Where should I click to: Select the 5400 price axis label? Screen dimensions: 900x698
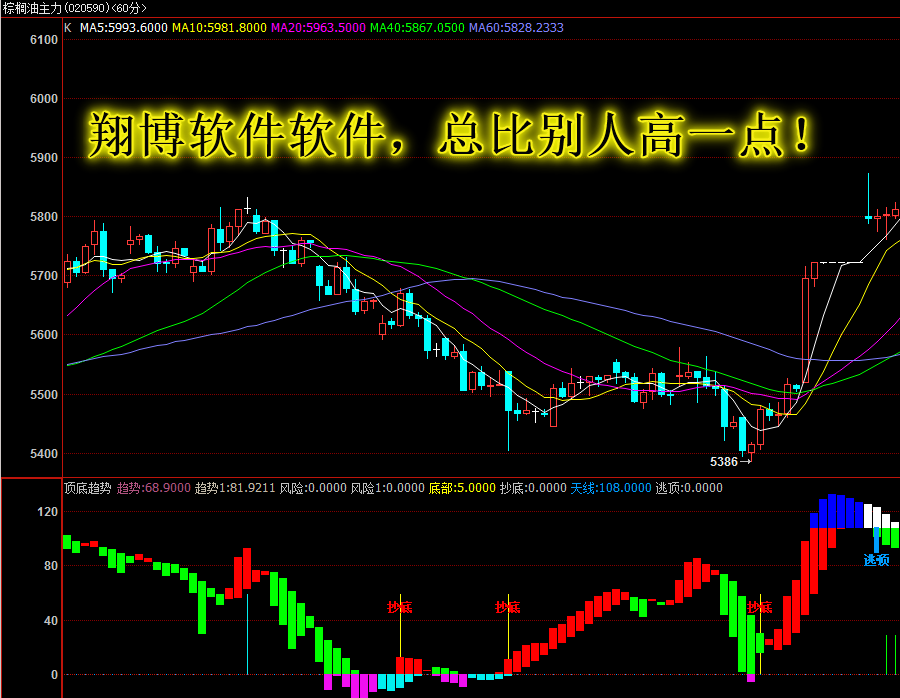click(44, 454)
